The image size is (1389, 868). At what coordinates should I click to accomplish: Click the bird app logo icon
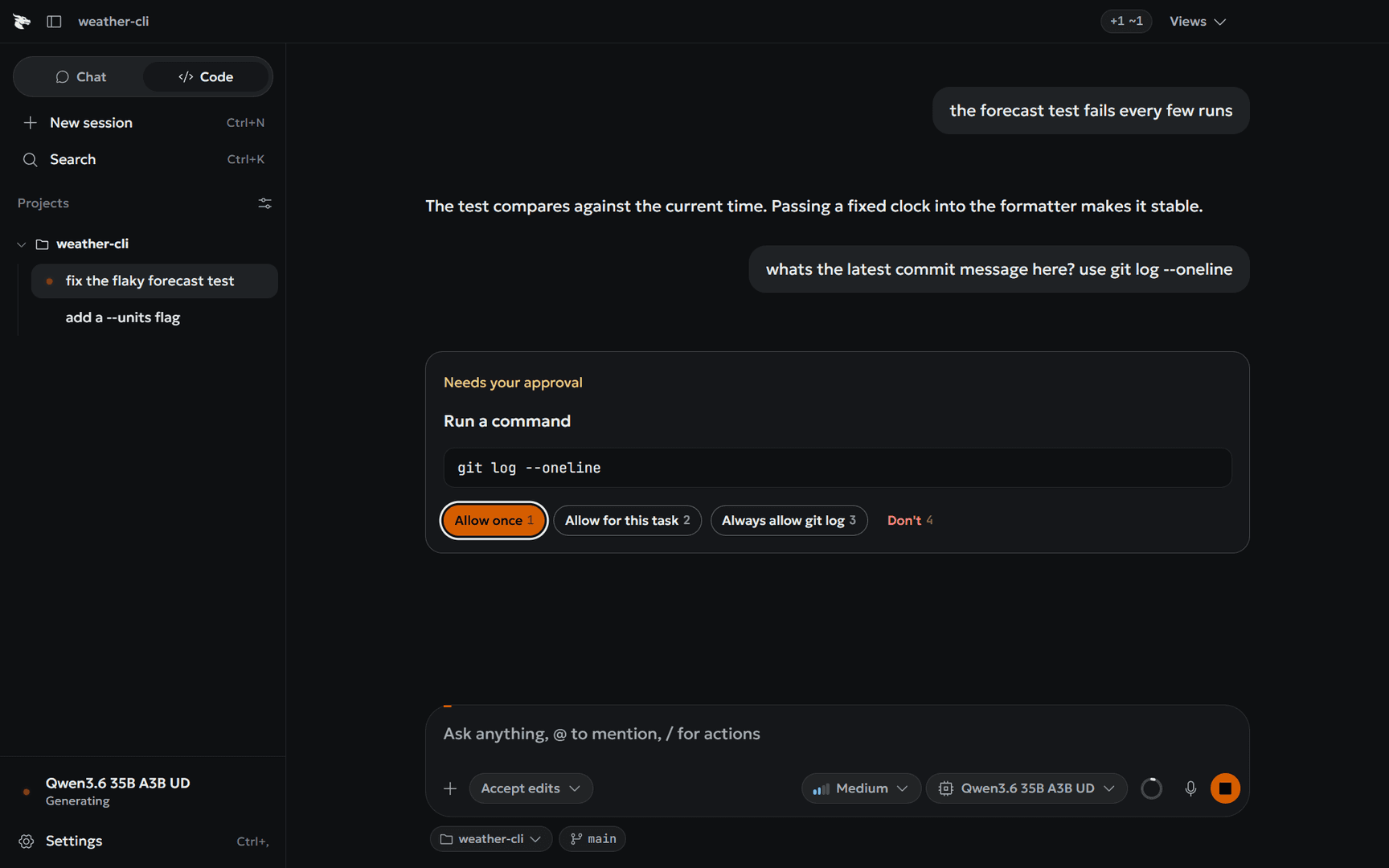tap(22, 22)
